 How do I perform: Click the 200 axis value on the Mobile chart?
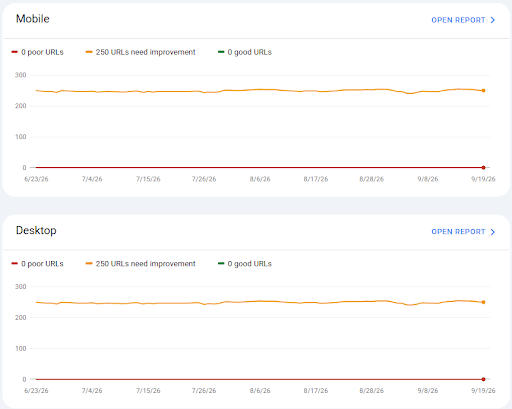20,106
